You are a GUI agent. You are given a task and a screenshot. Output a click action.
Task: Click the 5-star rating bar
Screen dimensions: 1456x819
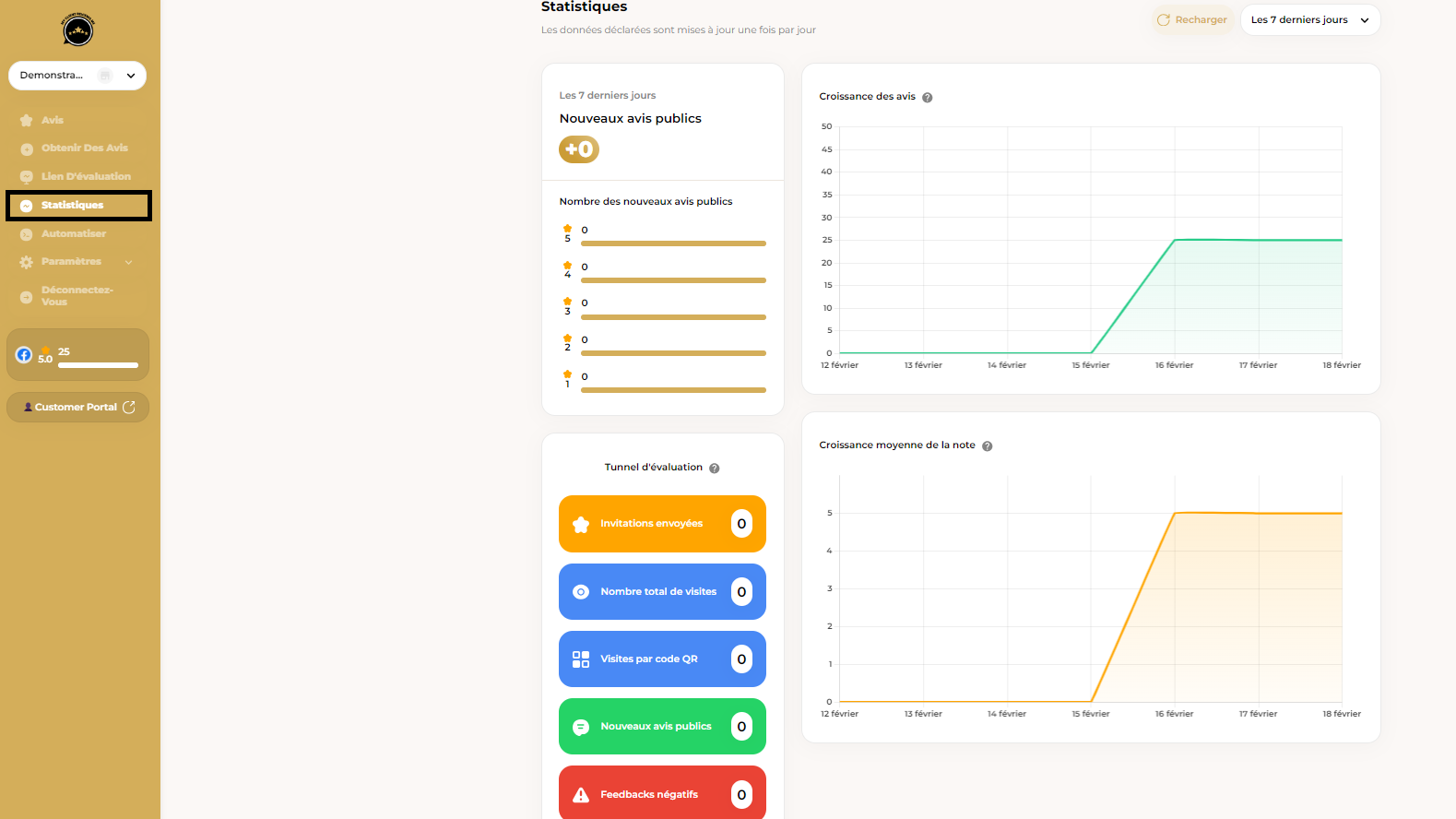(x=673, y=243)
